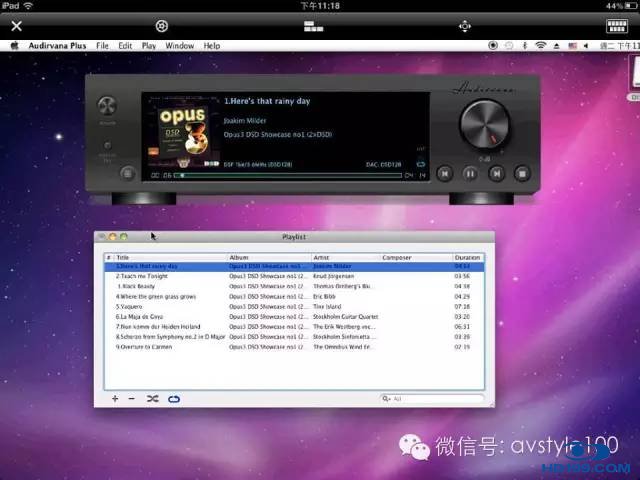This screenshot has height=480, width=640.
Task: Add a track with the plus button
Action: (x=115, y=399)
